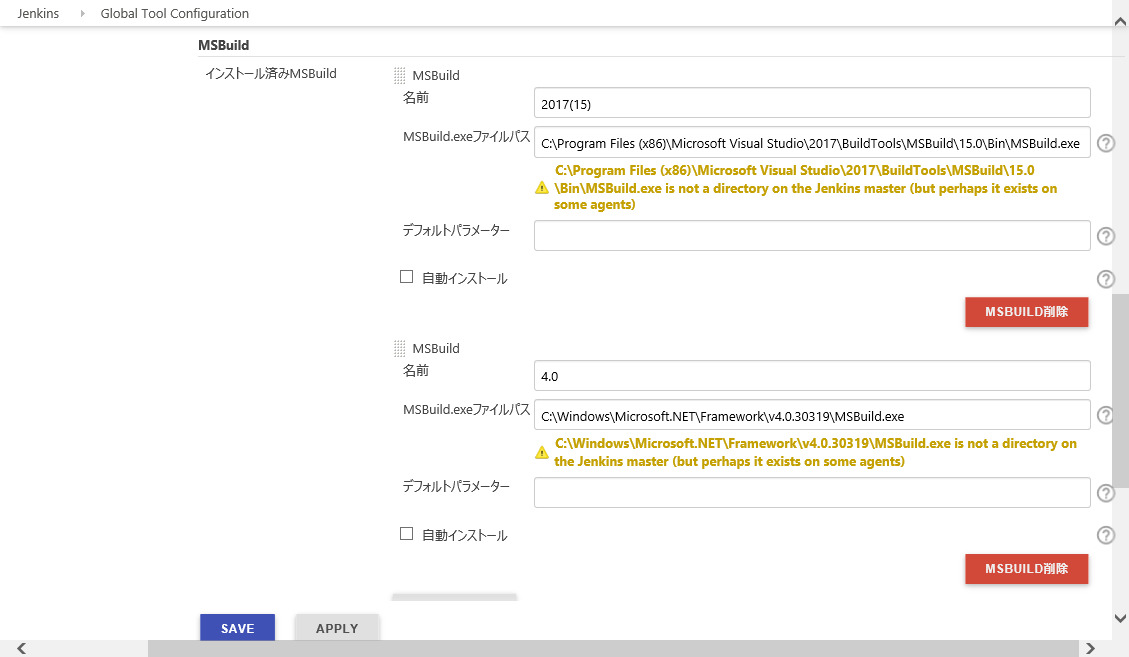Grab the drag handle of the 2017(15) MSBuild entry

tap(400, 76)
